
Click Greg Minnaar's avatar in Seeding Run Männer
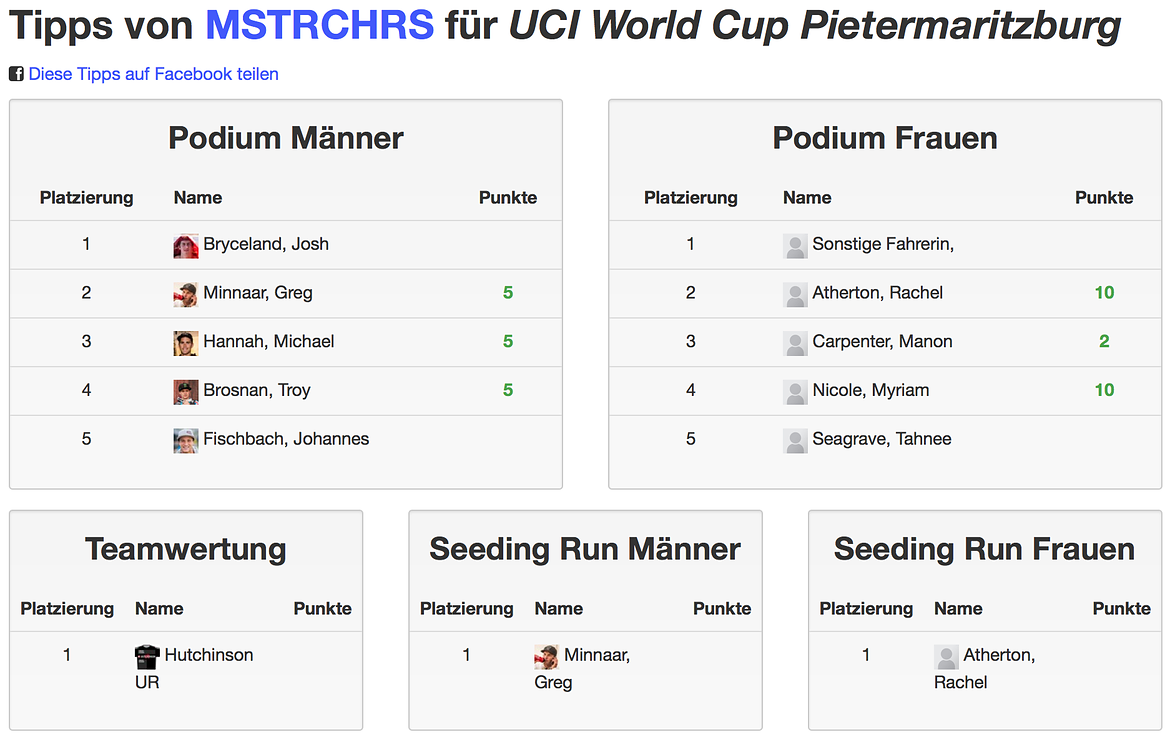547,656
